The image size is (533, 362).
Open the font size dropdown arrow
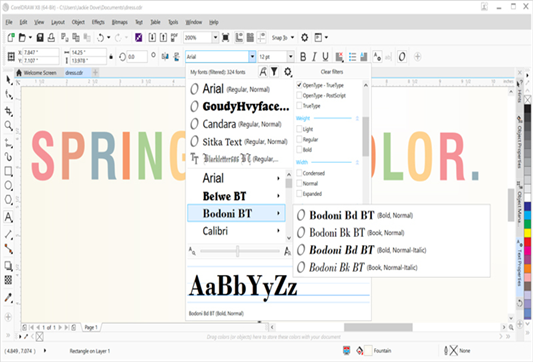coord(290,57)
